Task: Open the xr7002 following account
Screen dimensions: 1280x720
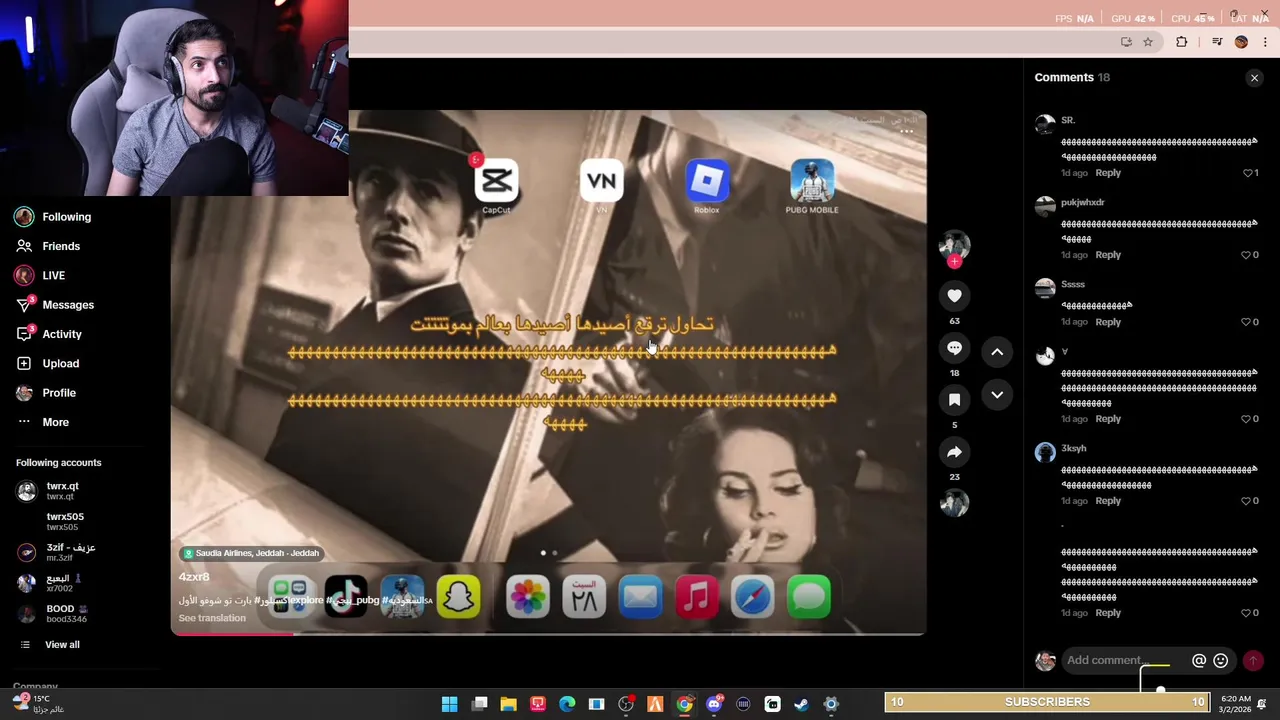Action: tap(49, 583)
